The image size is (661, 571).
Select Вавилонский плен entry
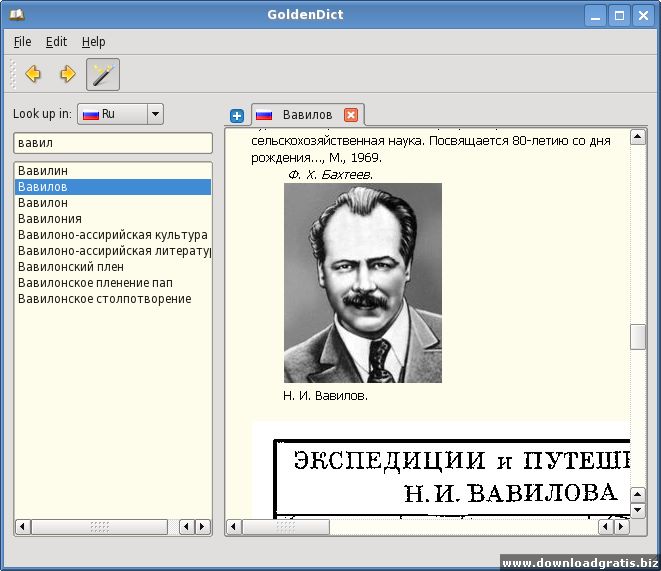click(113, 267)
